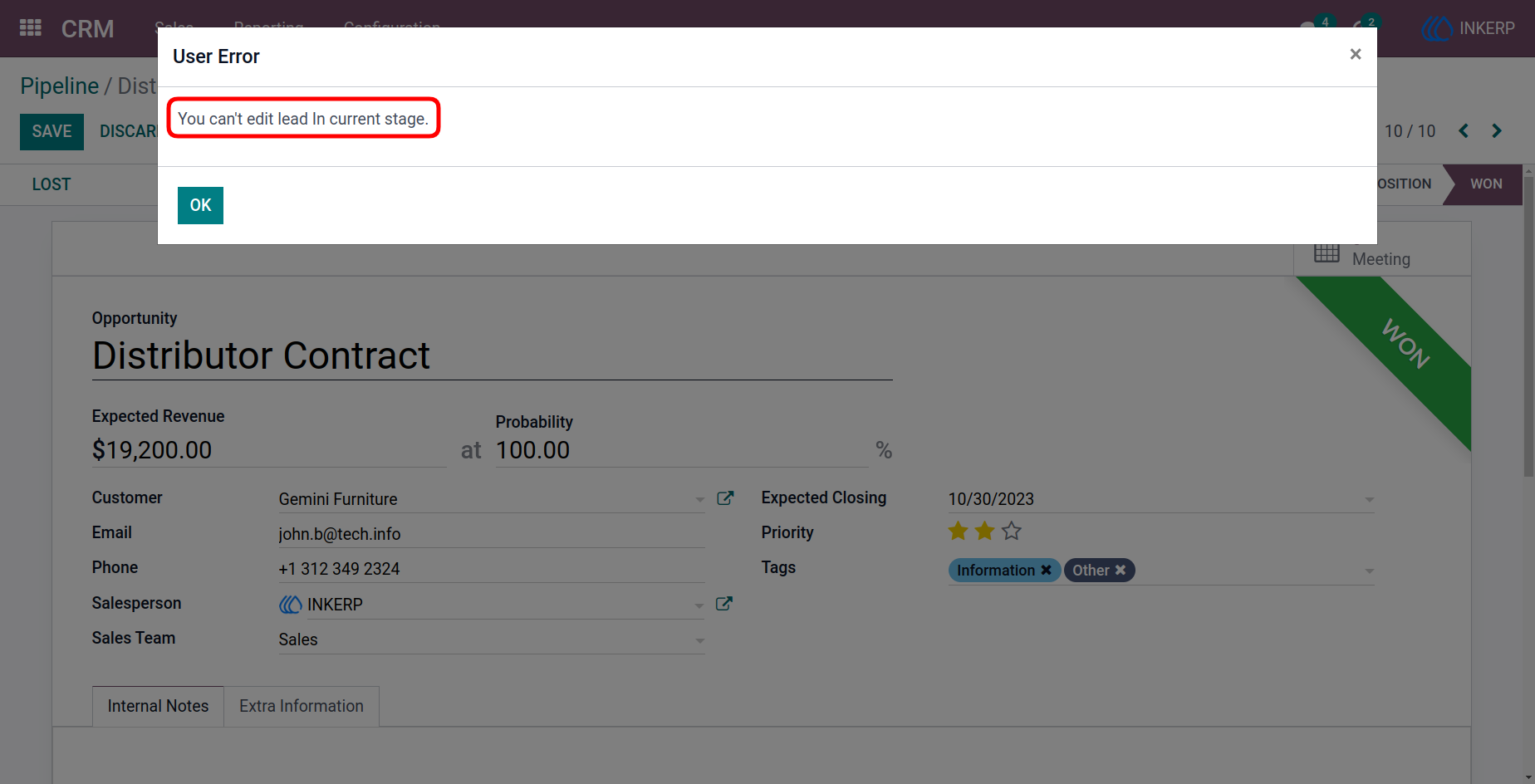Image resolution: width=1535 pixels, height=784 pixels.
Task: Click the 10 / 10 pager counter
Action: tap(1410, 131)
